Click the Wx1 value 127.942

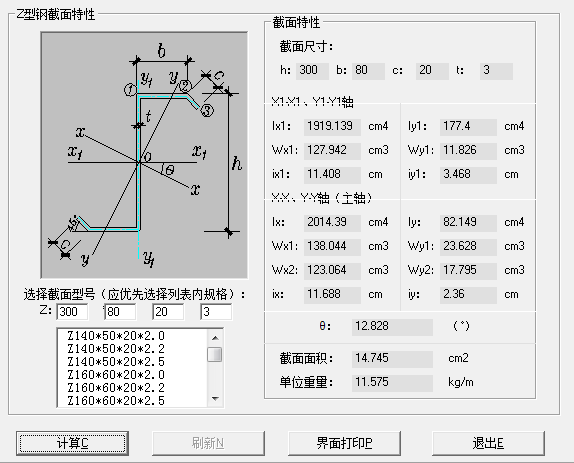(x=332, y=150)
